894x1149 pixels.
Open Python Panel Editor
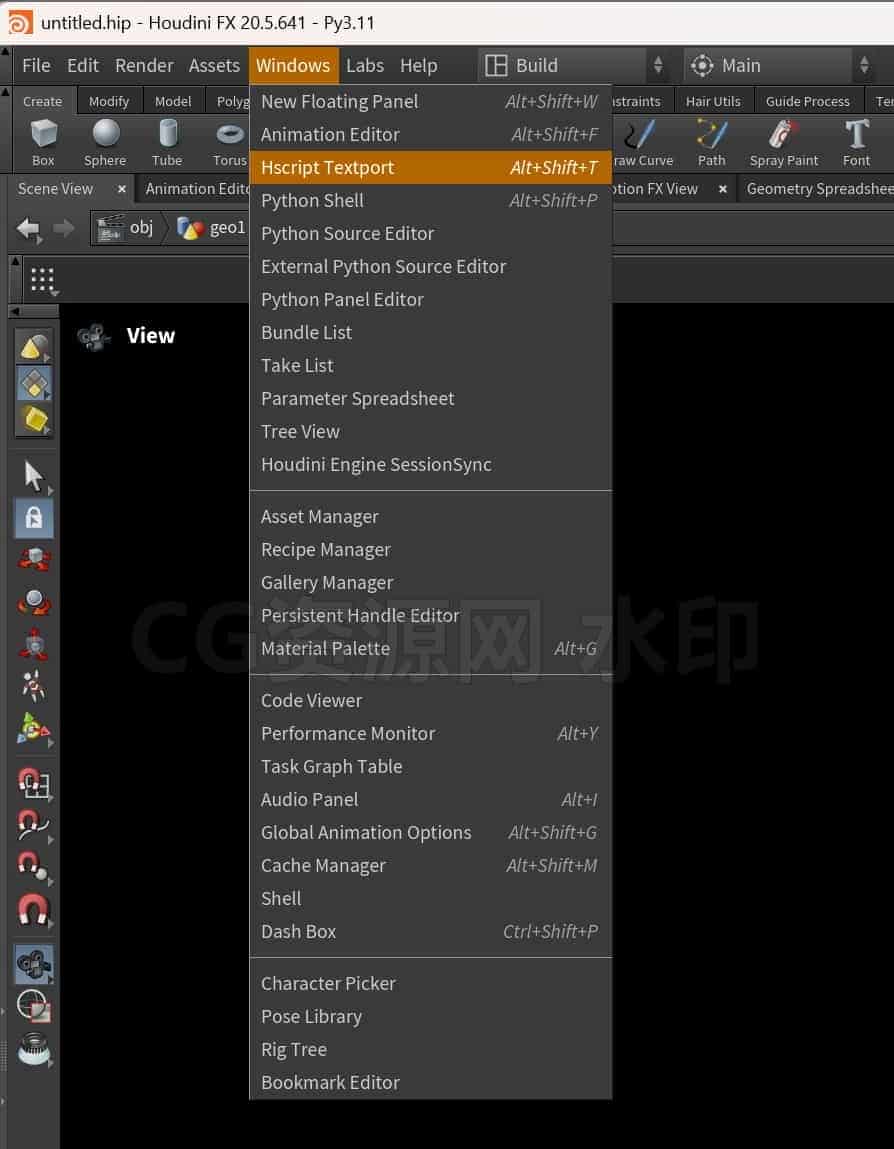click(431, 299)
